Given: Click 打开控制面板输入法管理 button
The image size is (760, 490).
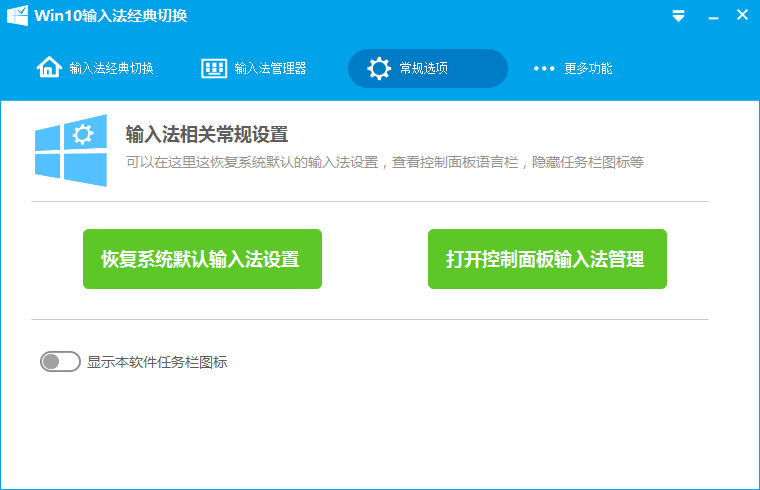Looking at the screenshot, I should pos(547,259).
